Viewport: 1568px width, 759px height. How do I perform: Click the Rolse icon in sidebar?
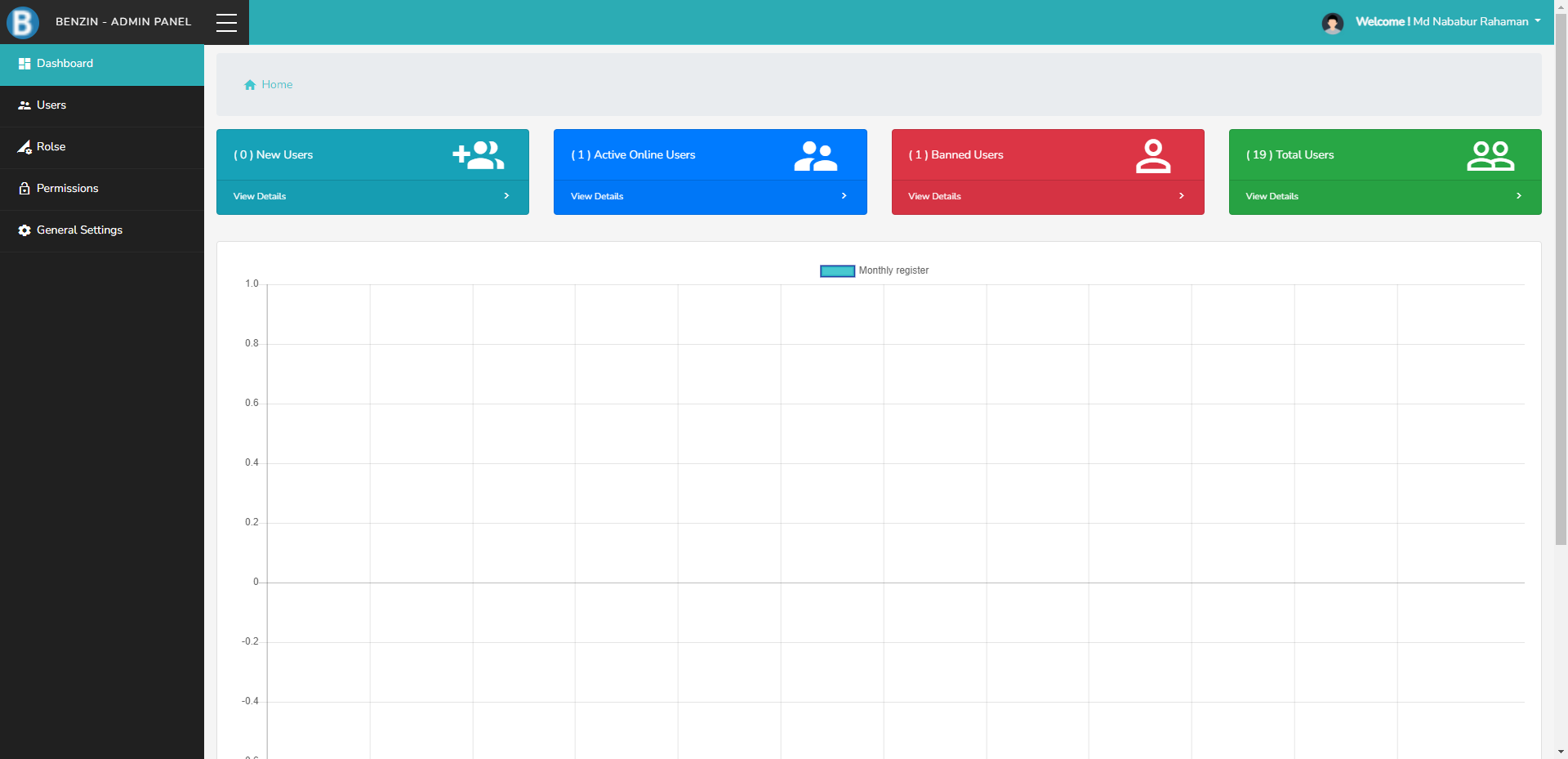(x=24, y=147)
